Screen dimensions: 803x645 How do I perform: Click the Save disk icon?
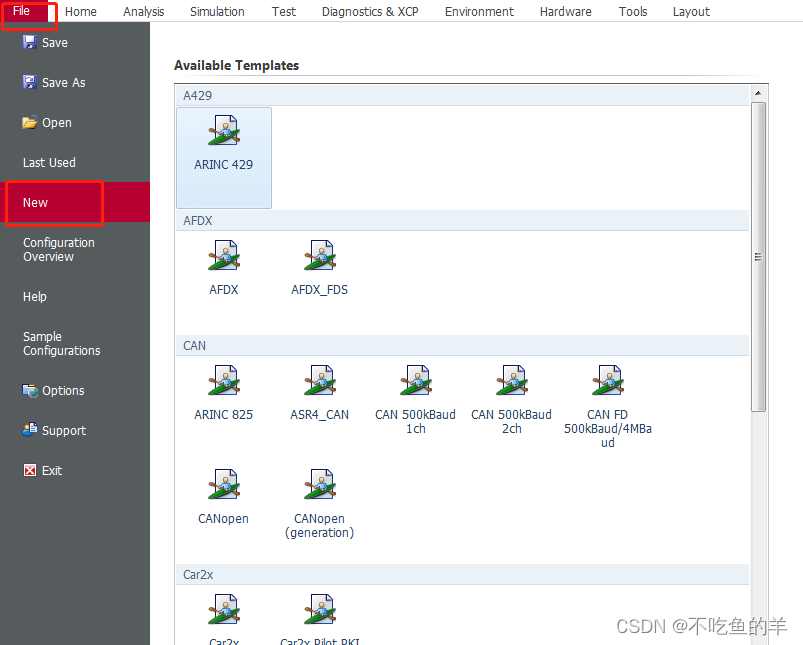coord(30,42)
